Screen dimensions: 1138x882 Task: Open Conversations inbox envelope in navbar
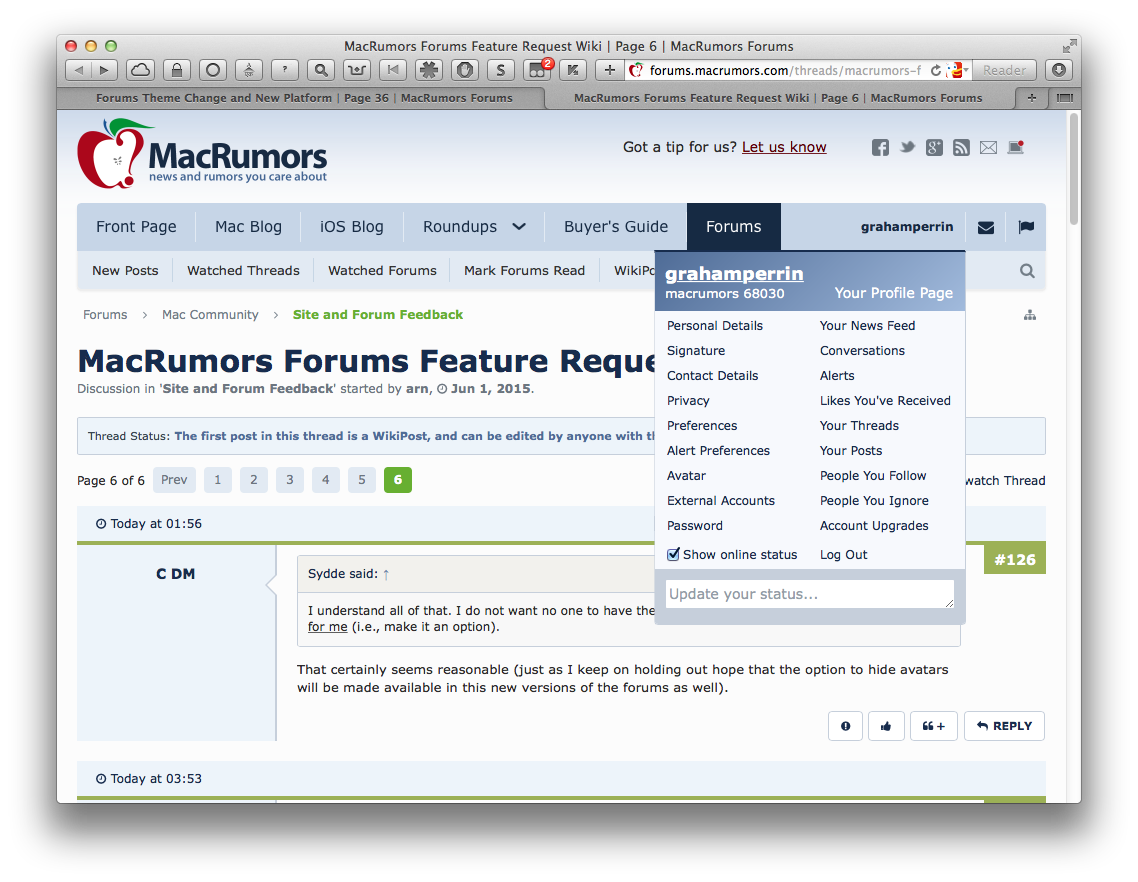pos(986,227)
